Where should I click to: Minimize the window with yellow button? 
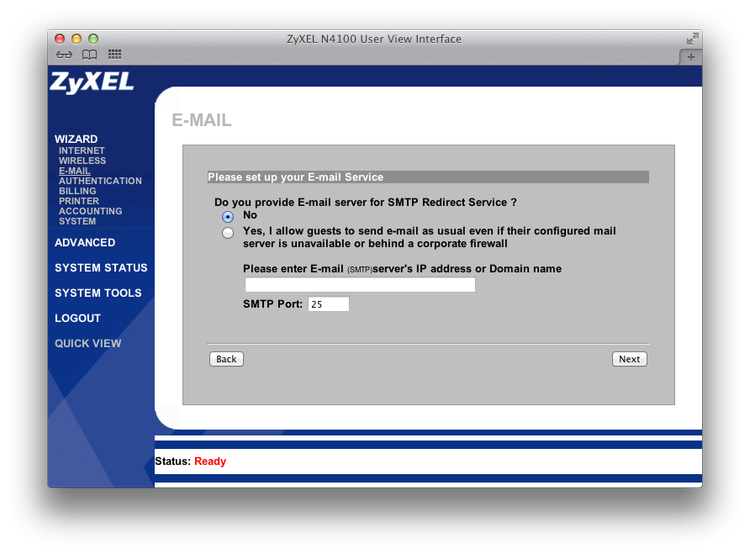click(x=77, y=39)
